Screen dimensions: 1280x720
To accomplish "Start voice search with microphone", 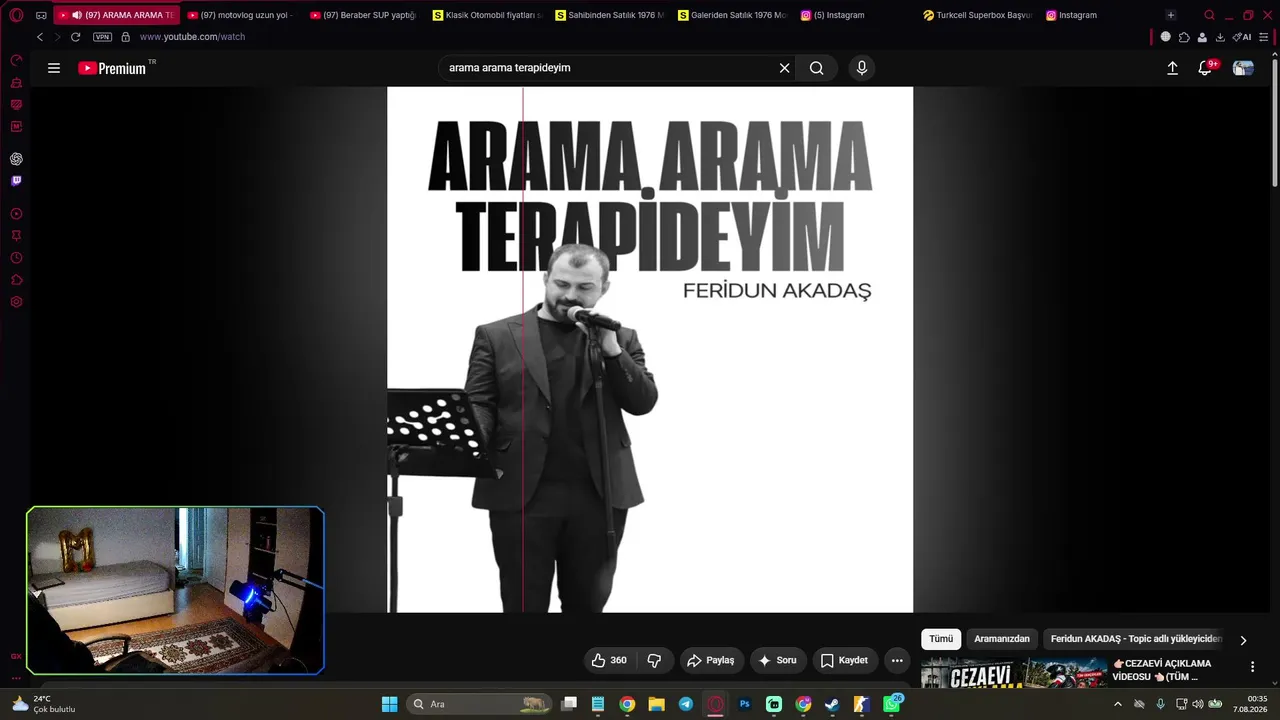I will coord(862,68).
